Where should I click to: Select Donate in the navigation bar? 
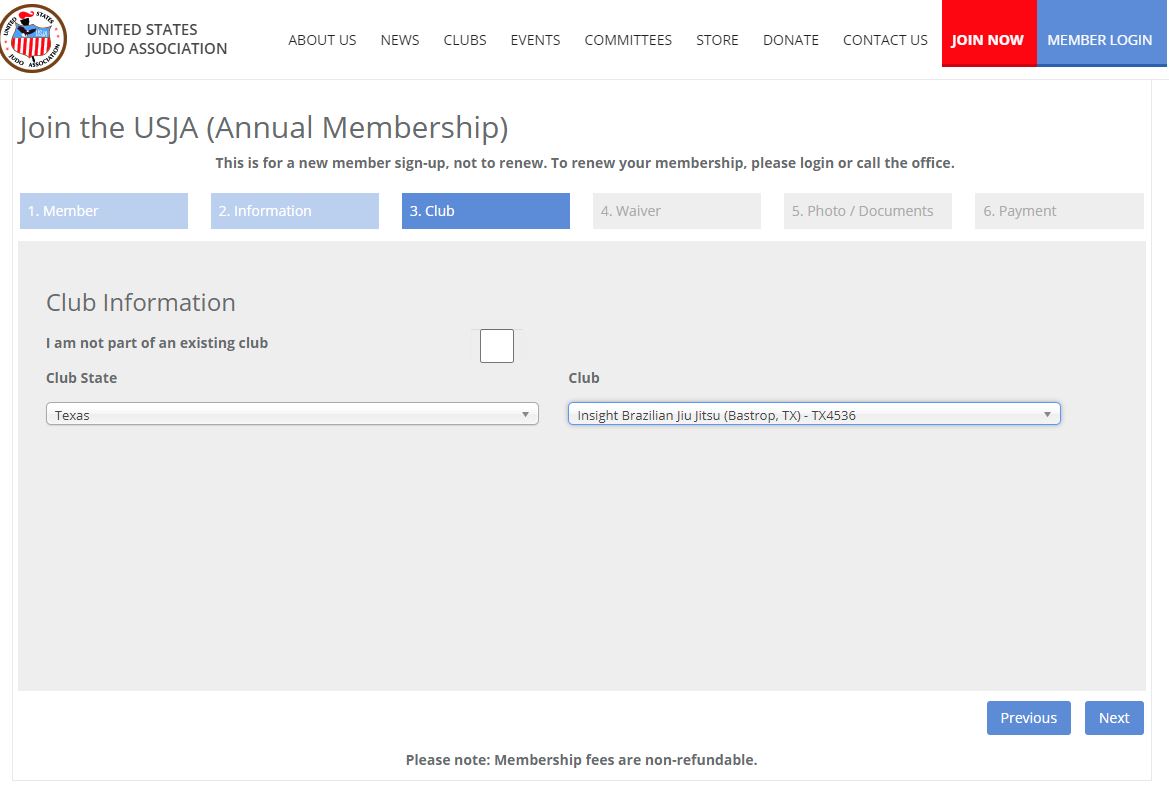tap(791, 40)
